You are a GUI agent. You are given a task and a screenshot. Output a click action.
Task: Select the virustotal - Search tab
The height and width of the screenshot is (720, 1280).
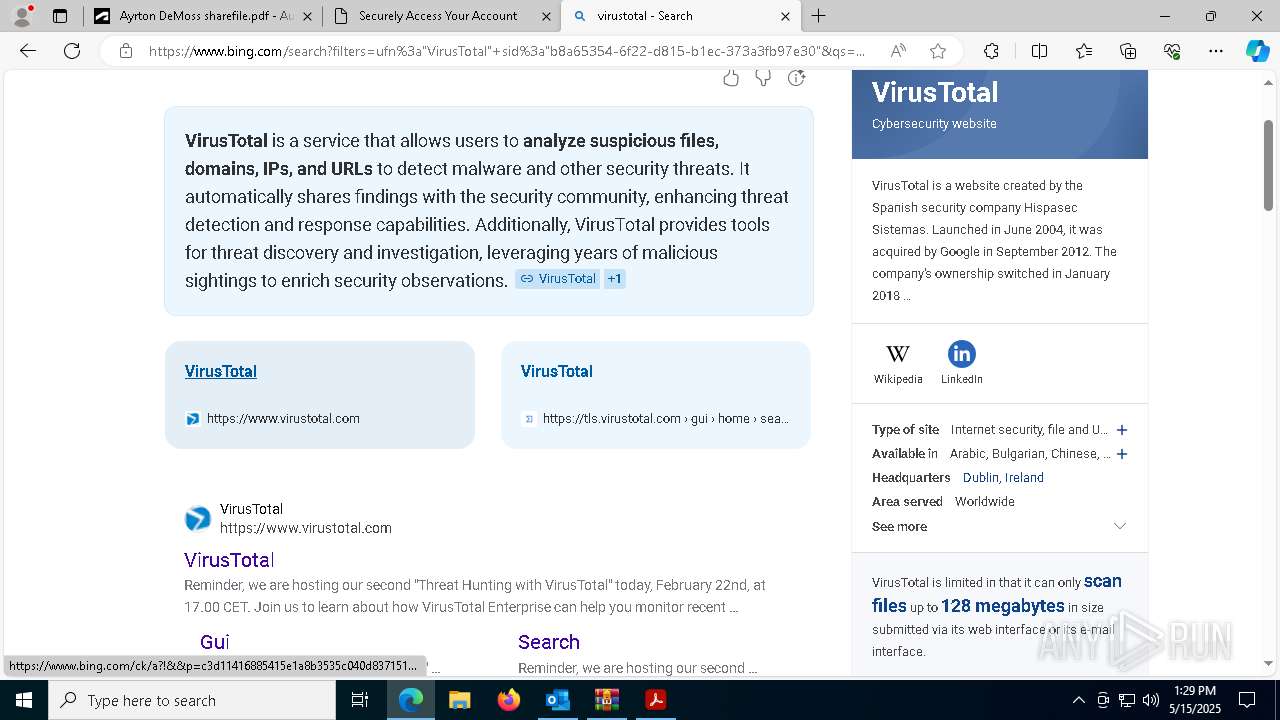pos(681,16)
